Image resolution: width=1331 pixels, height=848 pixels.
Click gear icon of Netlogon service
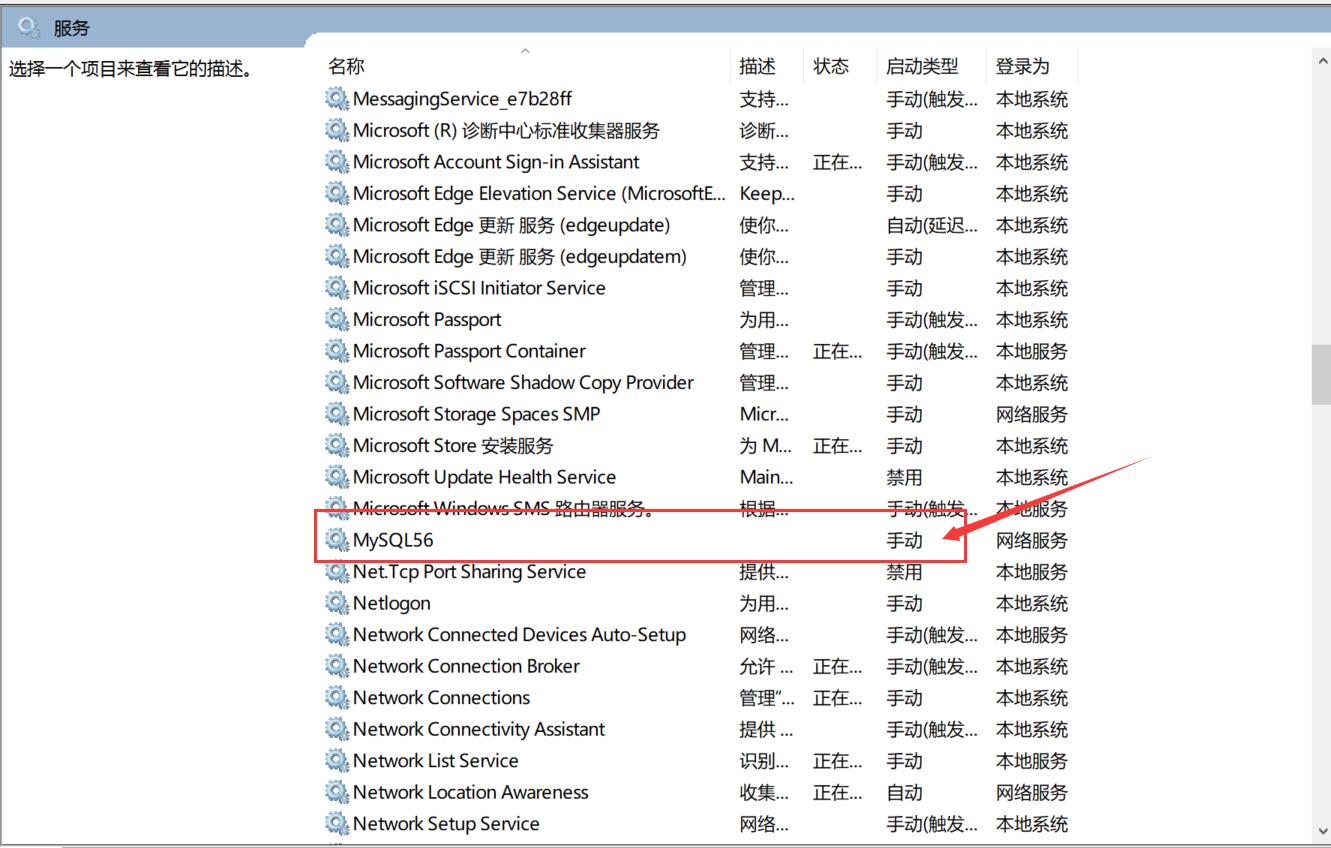[337, 603]
